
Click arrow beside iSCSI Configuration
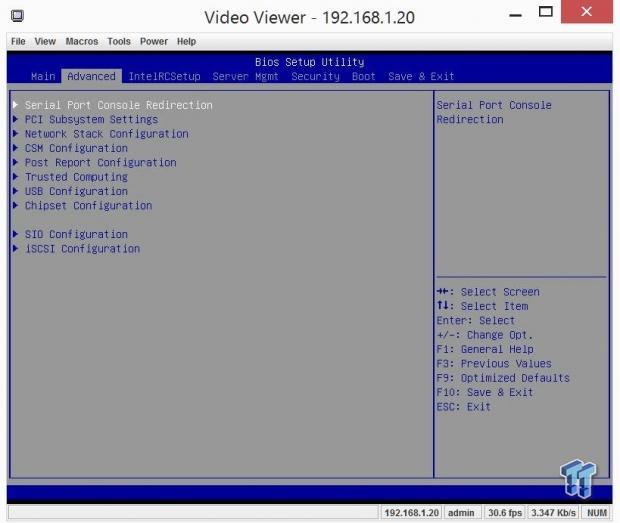point(15,248)
